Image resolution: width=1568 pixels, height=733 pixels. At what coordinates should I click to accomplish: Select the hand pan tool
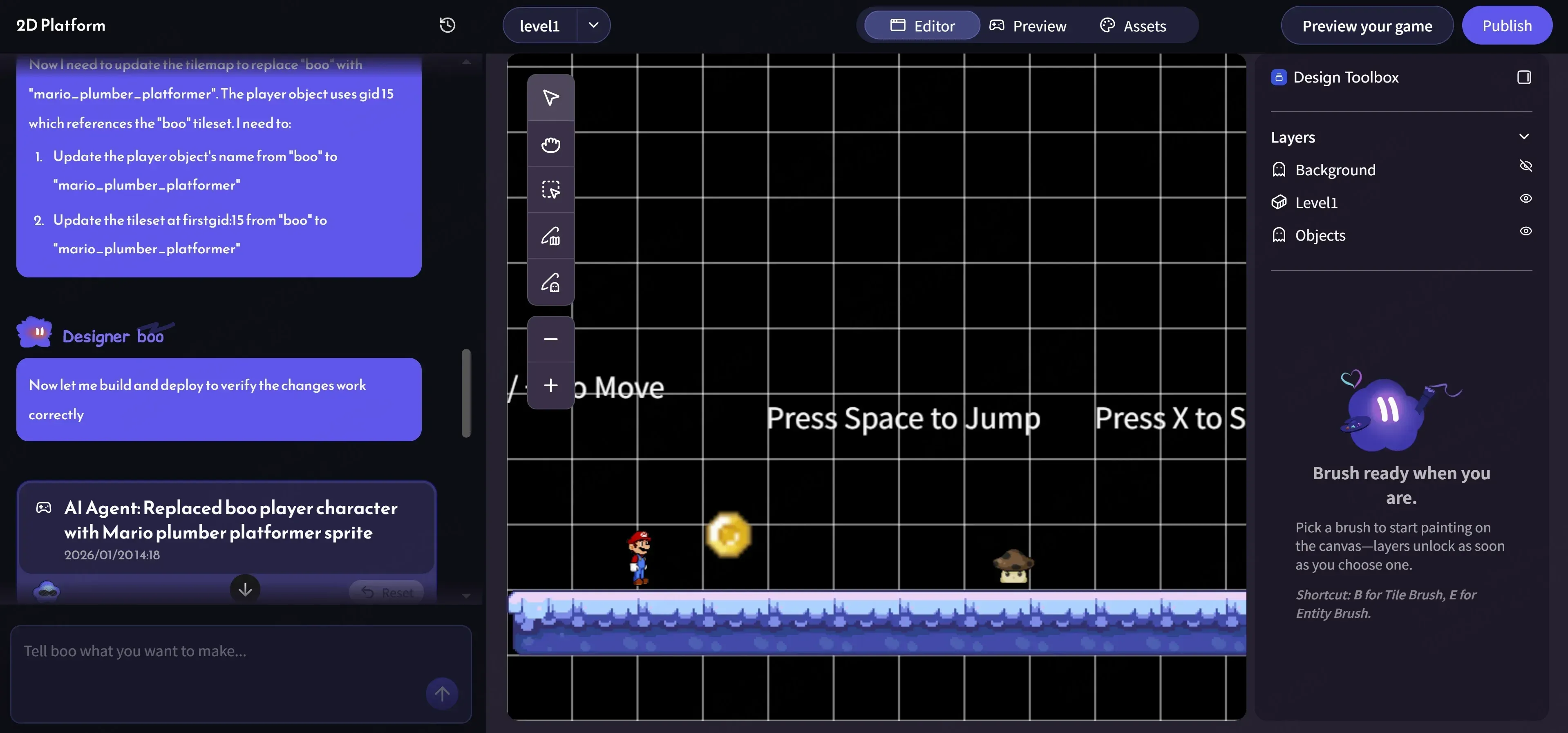(x=550, y=144)
